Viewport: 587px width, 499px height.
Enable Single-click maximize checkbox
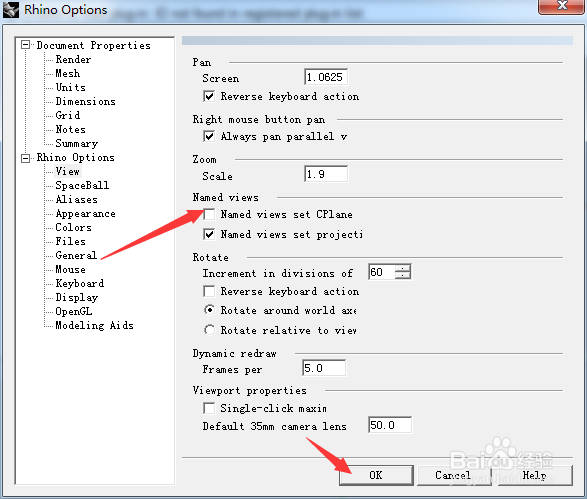(209, 408)
